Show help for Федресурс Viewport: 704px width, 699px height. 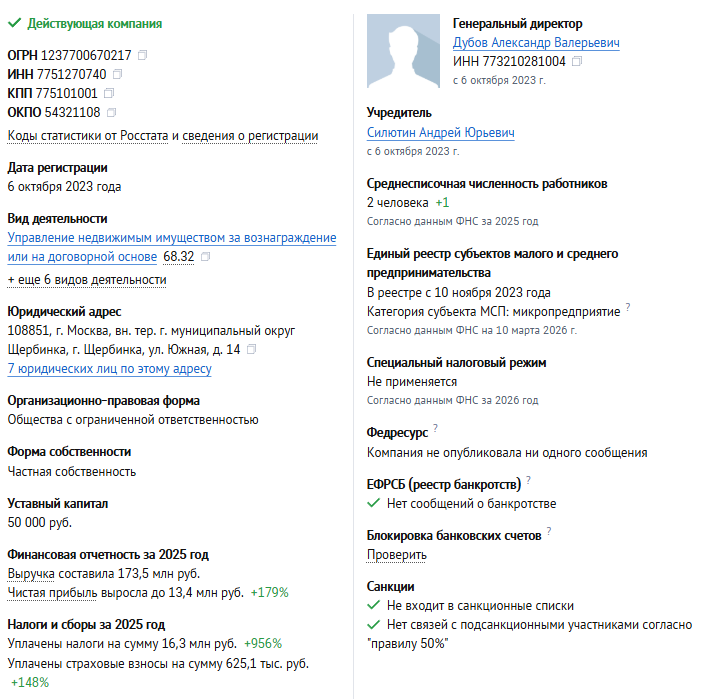tap(435, 429)
